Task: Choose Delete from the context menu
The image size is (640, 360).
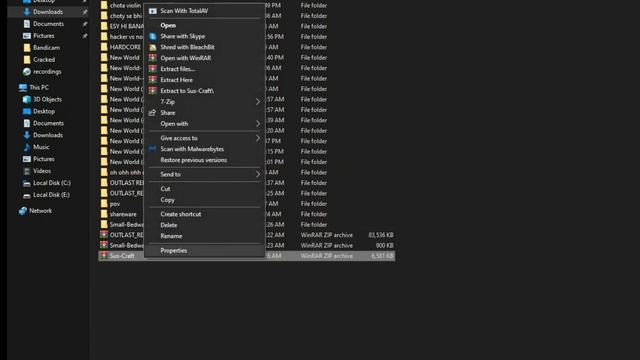Action: [204, 225]
